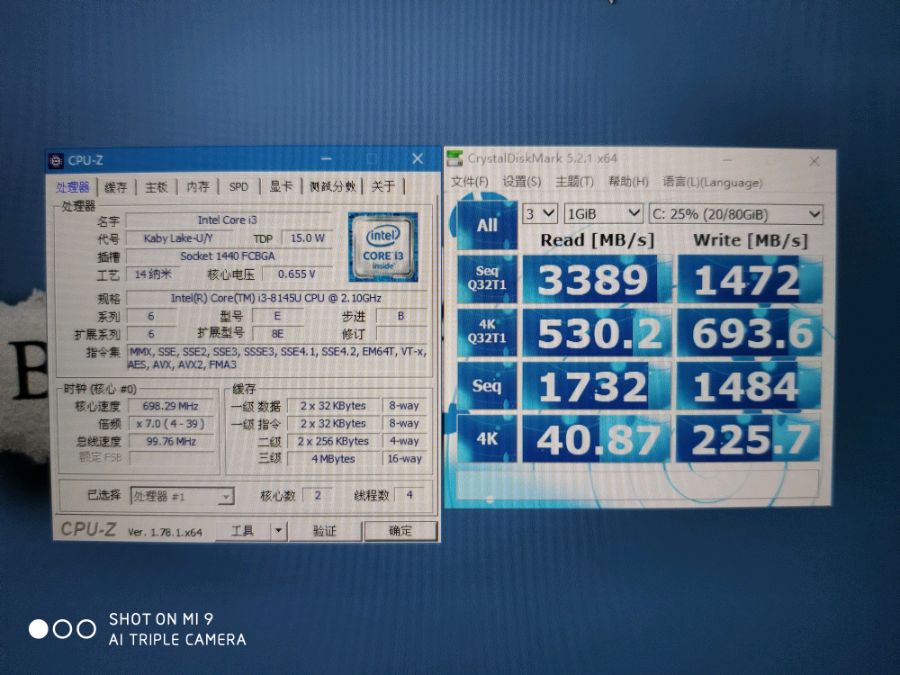Click the processor name field 'Intel Core i3'
The height and width of the screenshot is (675, 900).
(x=228, y=220)
